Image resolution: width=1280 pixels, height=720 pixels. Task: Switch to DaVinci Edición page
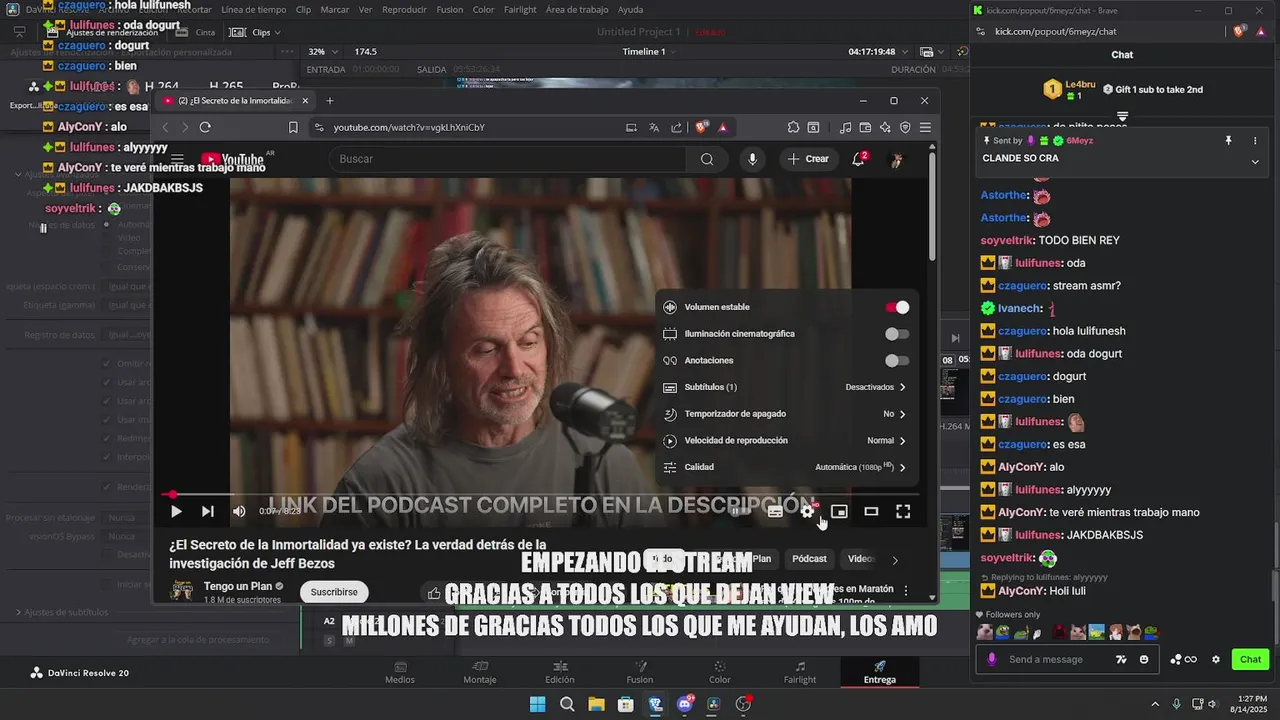[559, 672]
